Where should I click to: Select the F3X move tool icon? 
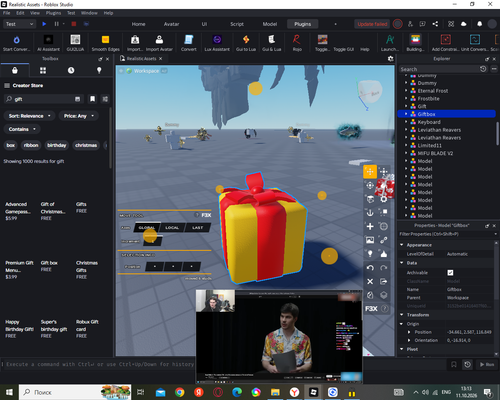tap(370, 172)
